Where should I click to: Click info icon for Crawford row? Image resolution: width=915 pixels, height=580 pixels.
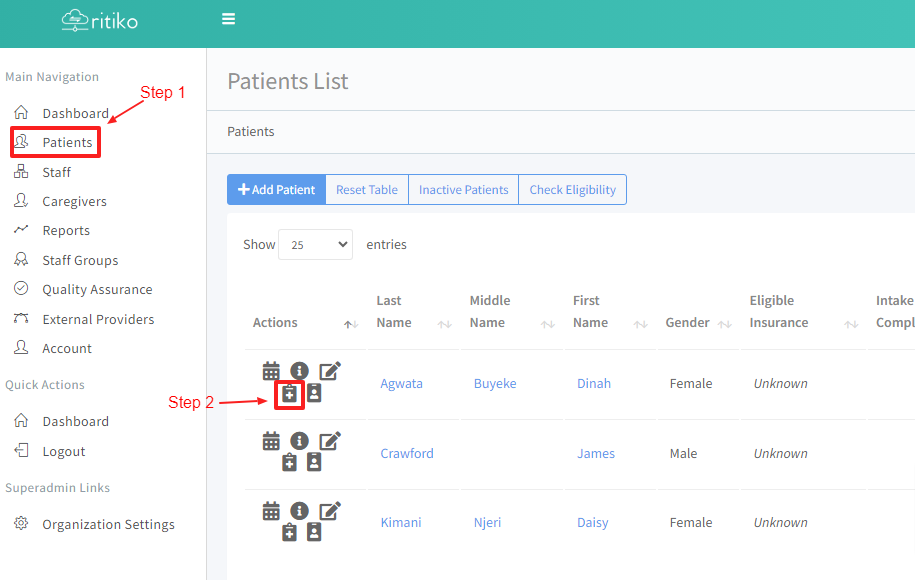[299, 441]
